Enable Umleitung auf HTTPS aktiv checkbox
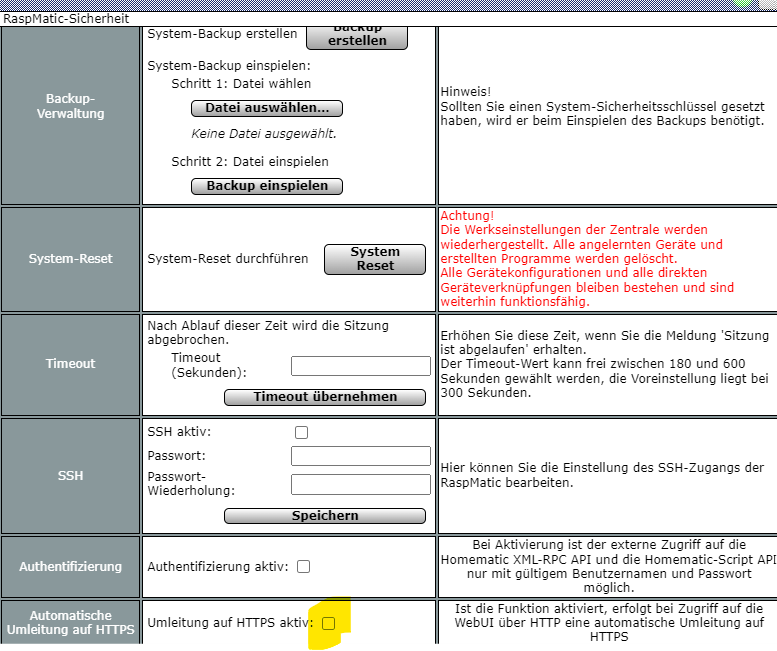Screen dimensions: 777x651 [x=328, y=623]
